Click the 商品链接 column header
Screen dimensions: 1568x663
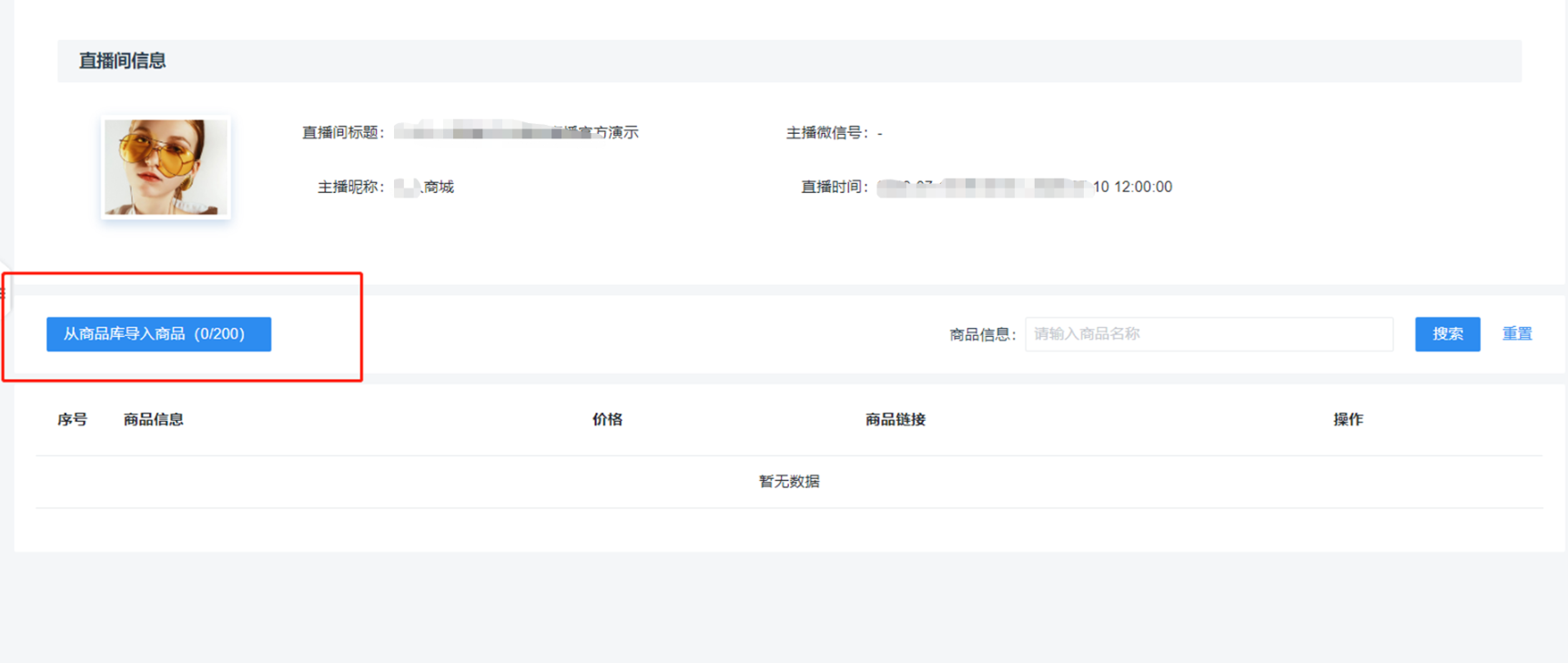[x=895, y=420]
